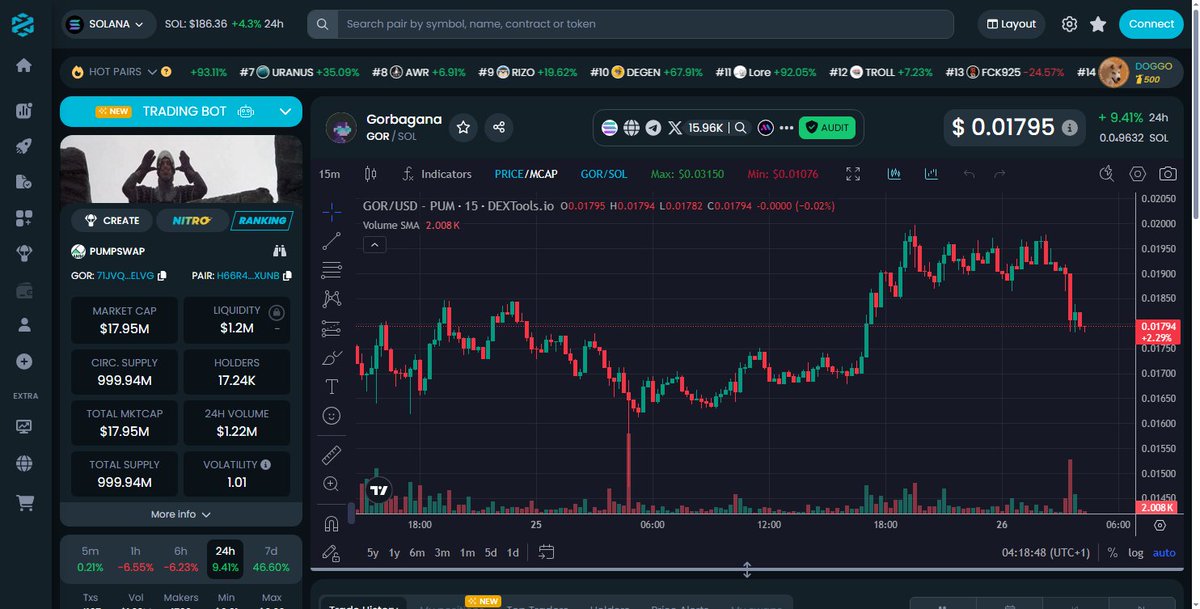Screen dimensions: 1200x609
Task: Open the SOLANA chain dropdown
Action: tap(108, 24)
